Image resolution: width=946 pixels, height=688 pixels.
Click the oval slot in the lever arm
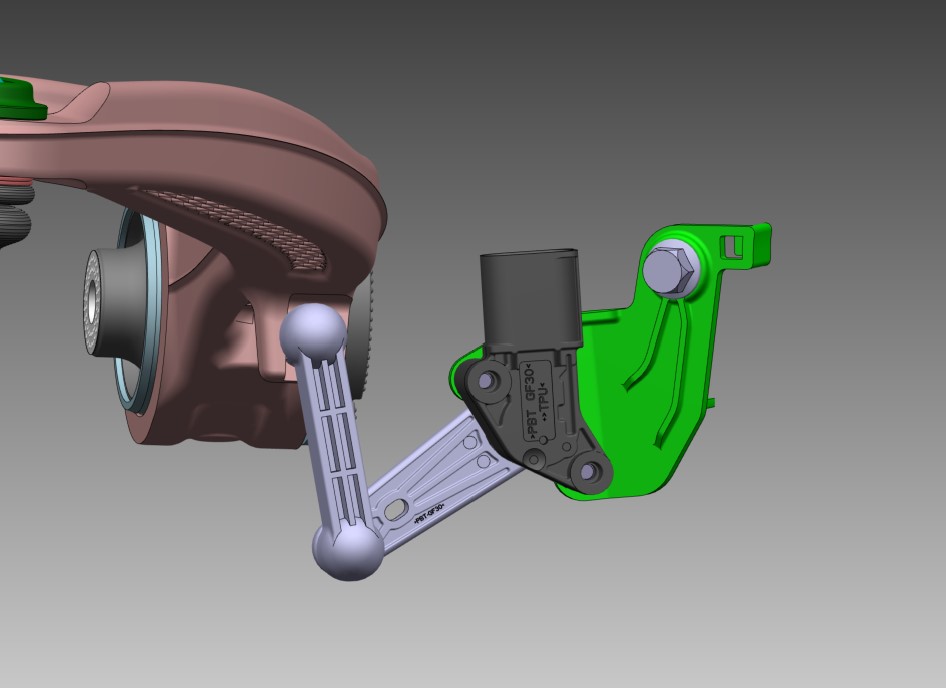click(x=396, y=510)
